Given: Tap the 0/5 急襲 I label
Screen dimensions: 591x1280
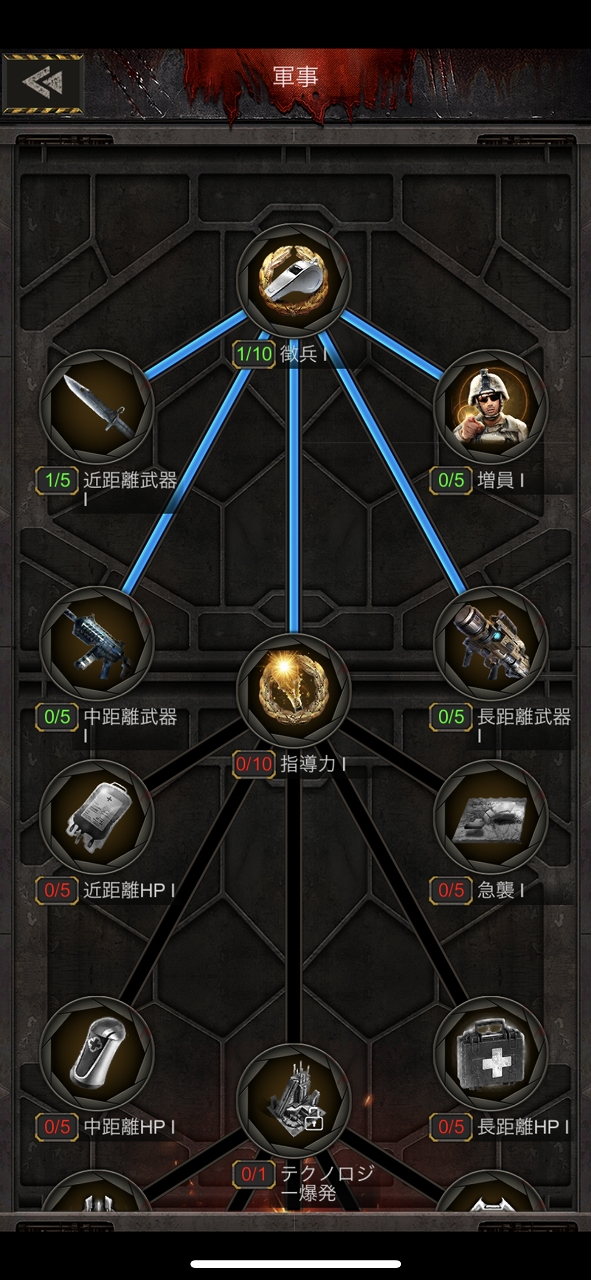Looking at the screenshot, I should point(478,889).
